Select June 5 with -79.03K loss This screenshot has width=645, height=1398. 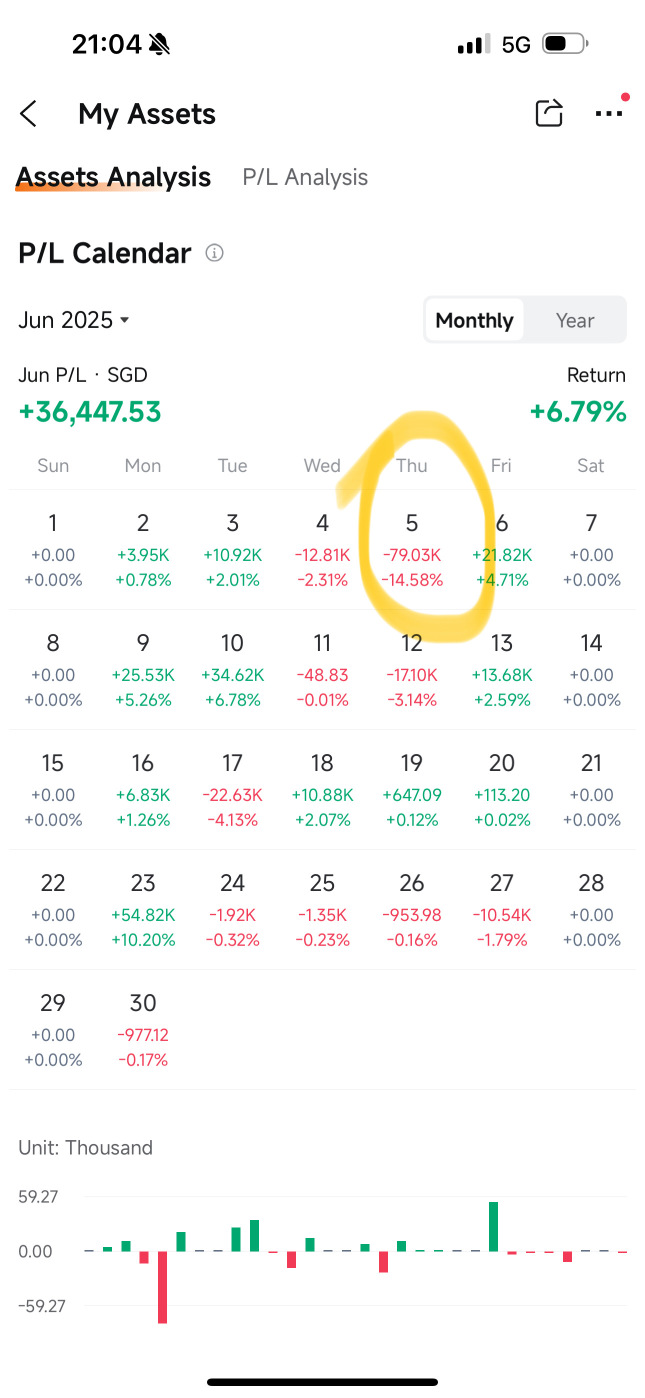412,549
